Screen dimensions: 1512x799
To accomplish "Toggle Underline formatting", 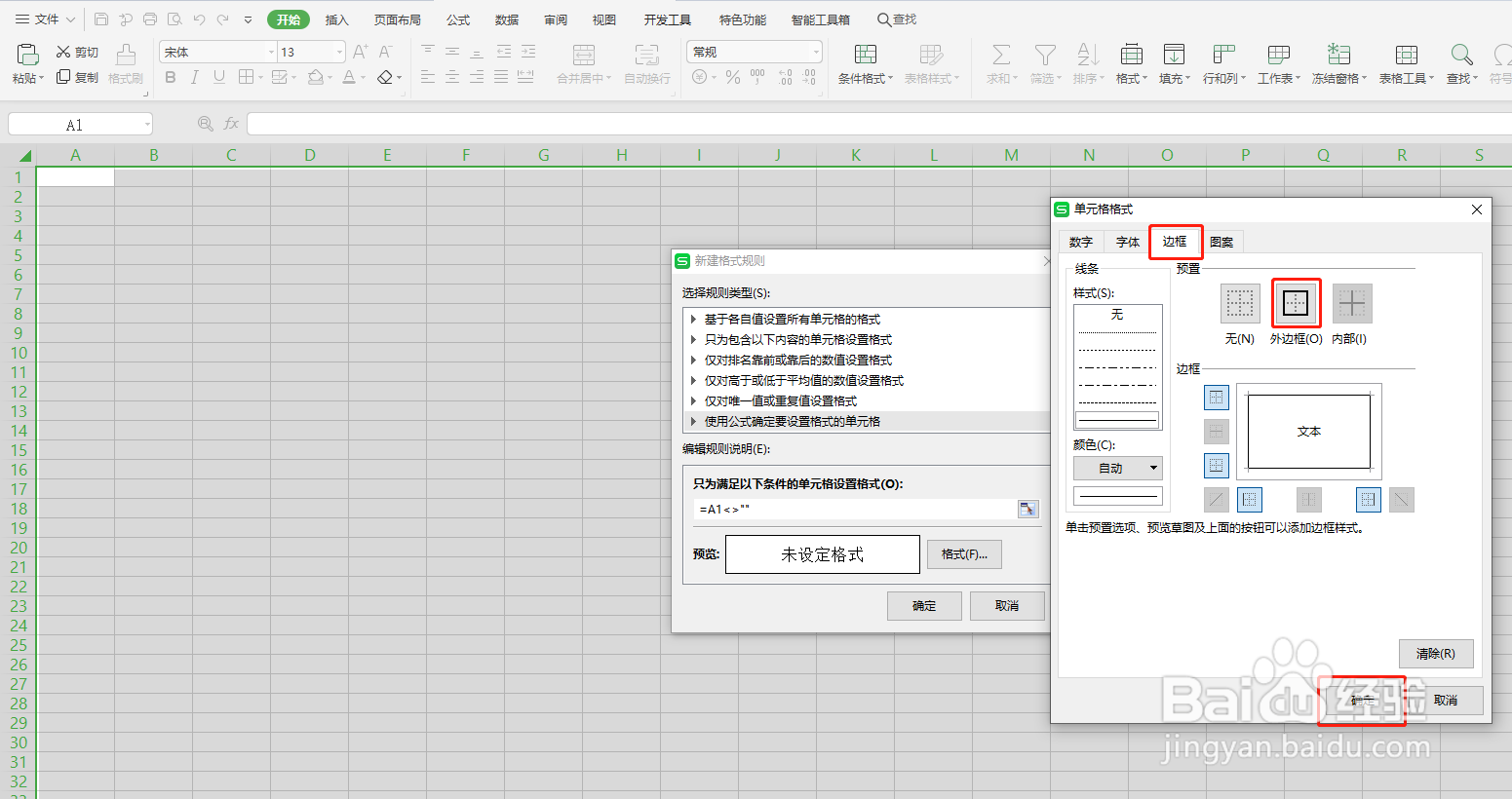I will click(219, 77).
